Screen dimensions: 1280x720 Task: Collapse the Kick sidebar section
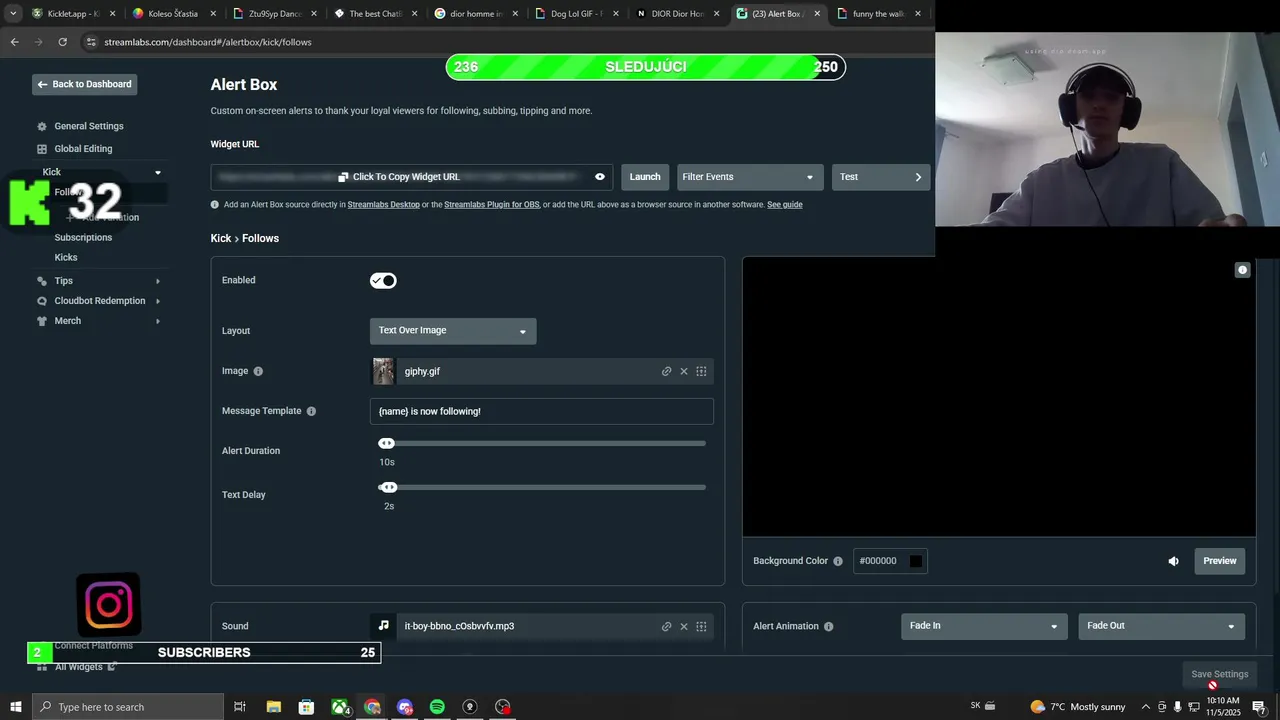(x=157, y=173)
